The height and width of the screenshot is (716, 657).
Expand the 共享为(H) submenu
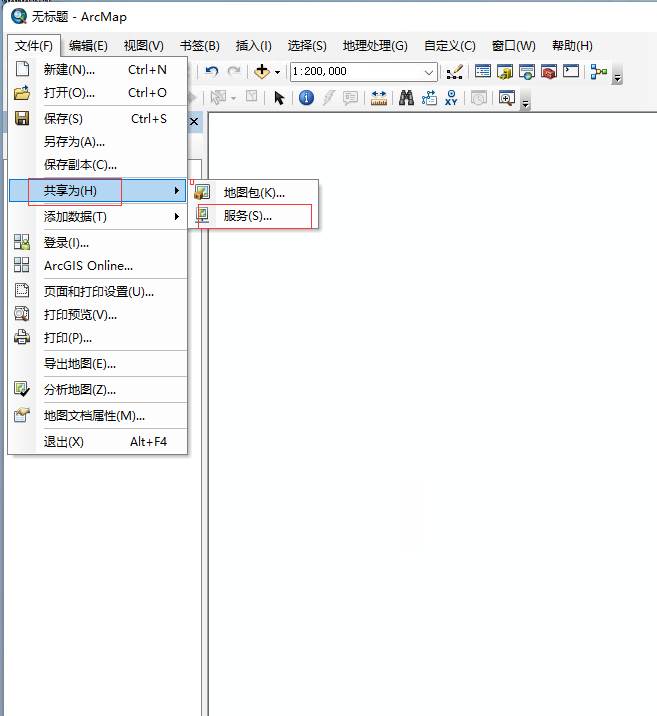98,190
